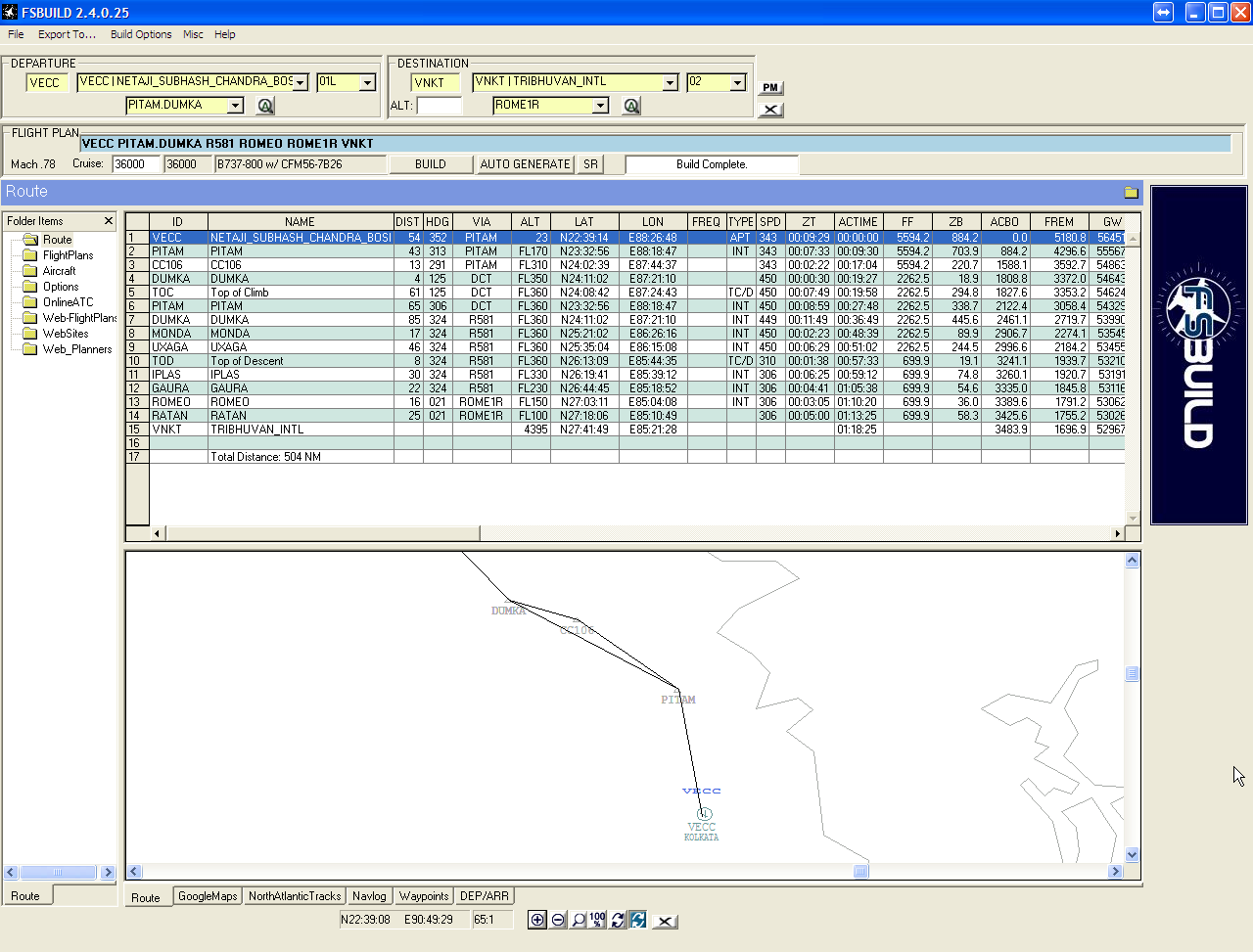Open the Export To... menu
This screenshot has height=952, width=1253.
[x=67, y=34]
